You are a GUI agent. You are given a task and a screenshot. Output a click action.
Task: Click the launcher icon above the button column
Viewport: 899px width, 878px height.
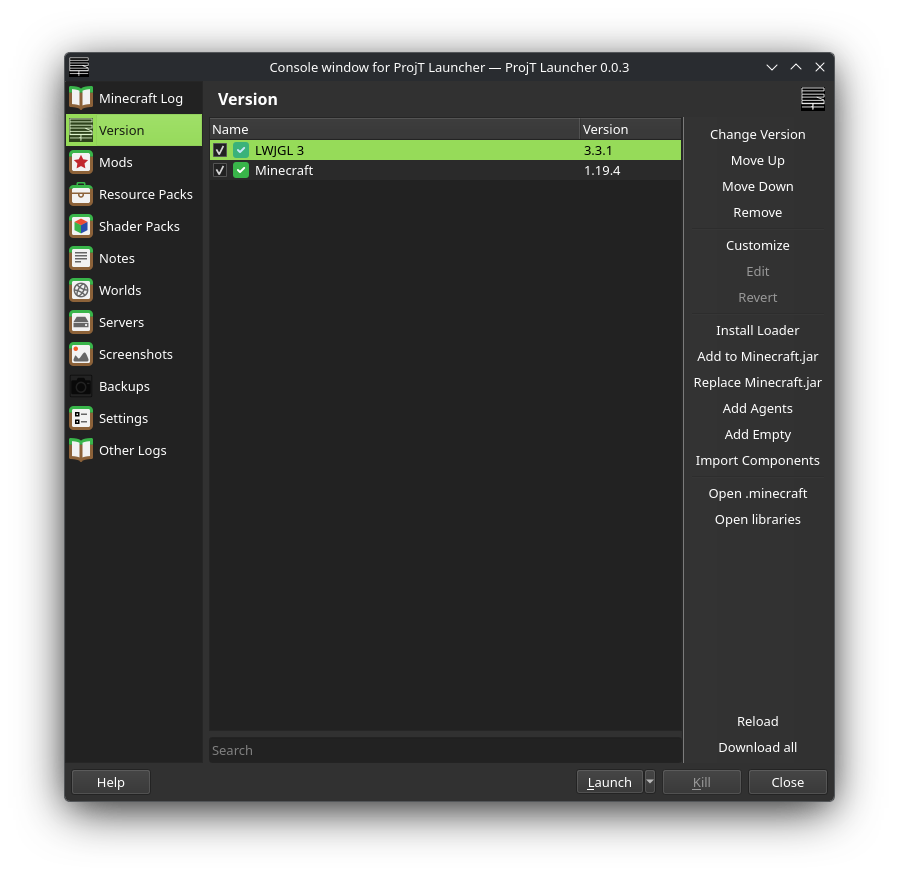click(x=812, y=98)
